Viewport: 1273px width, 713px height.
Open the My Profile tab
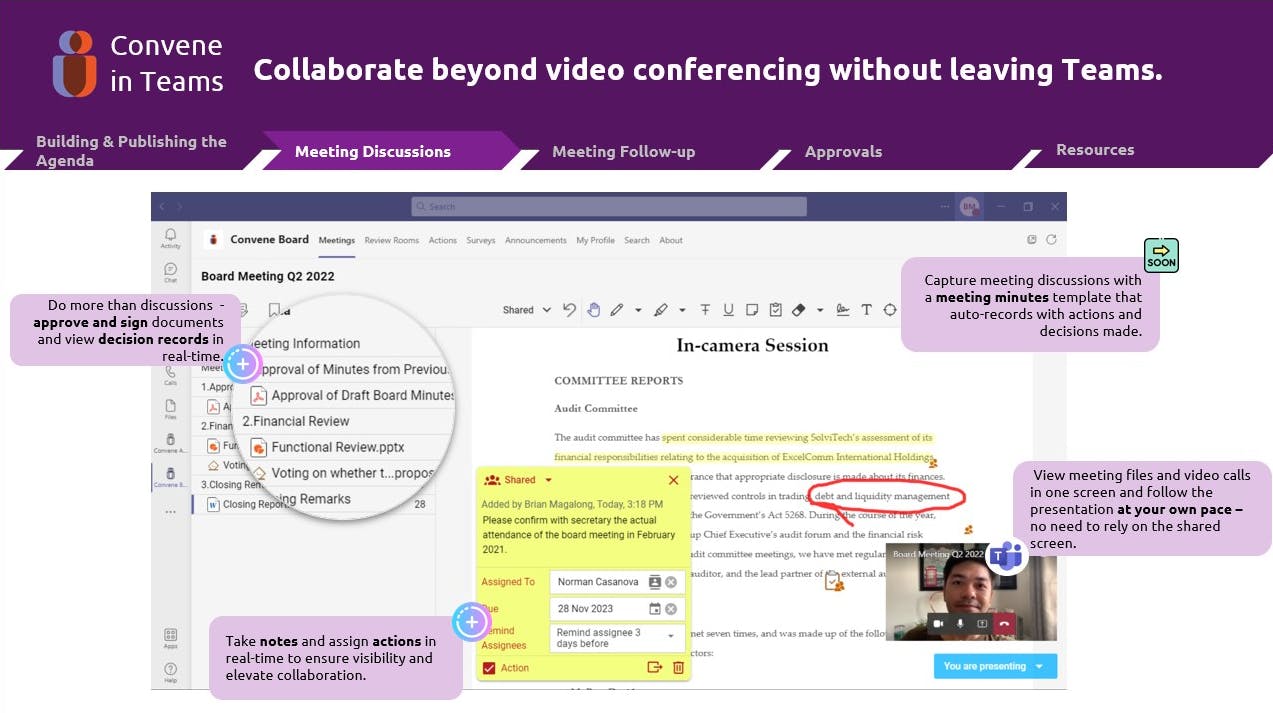[x=596, y=240]
